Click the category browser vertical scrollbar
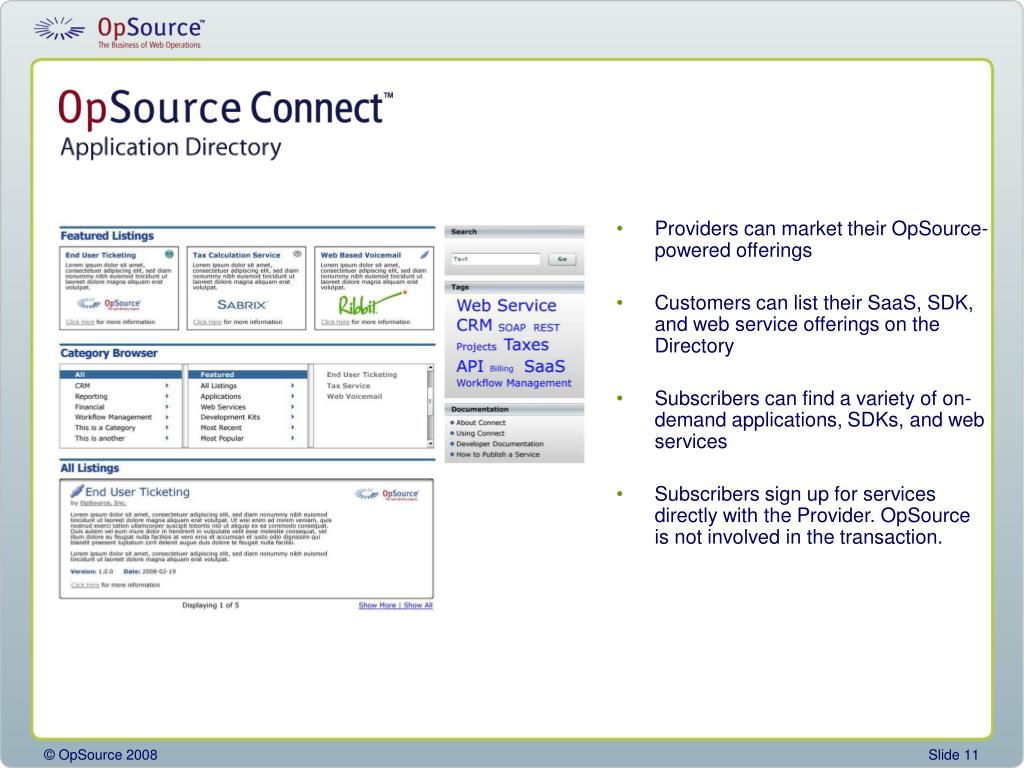1024x768 pixels. pos(430,406)
